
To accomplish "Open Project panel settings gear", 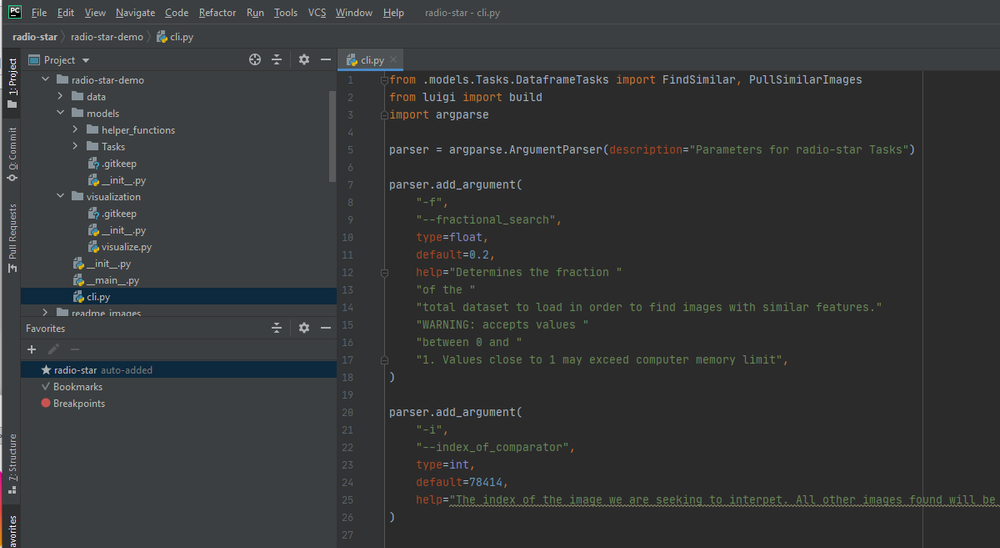I will click(x=304, y=59).
